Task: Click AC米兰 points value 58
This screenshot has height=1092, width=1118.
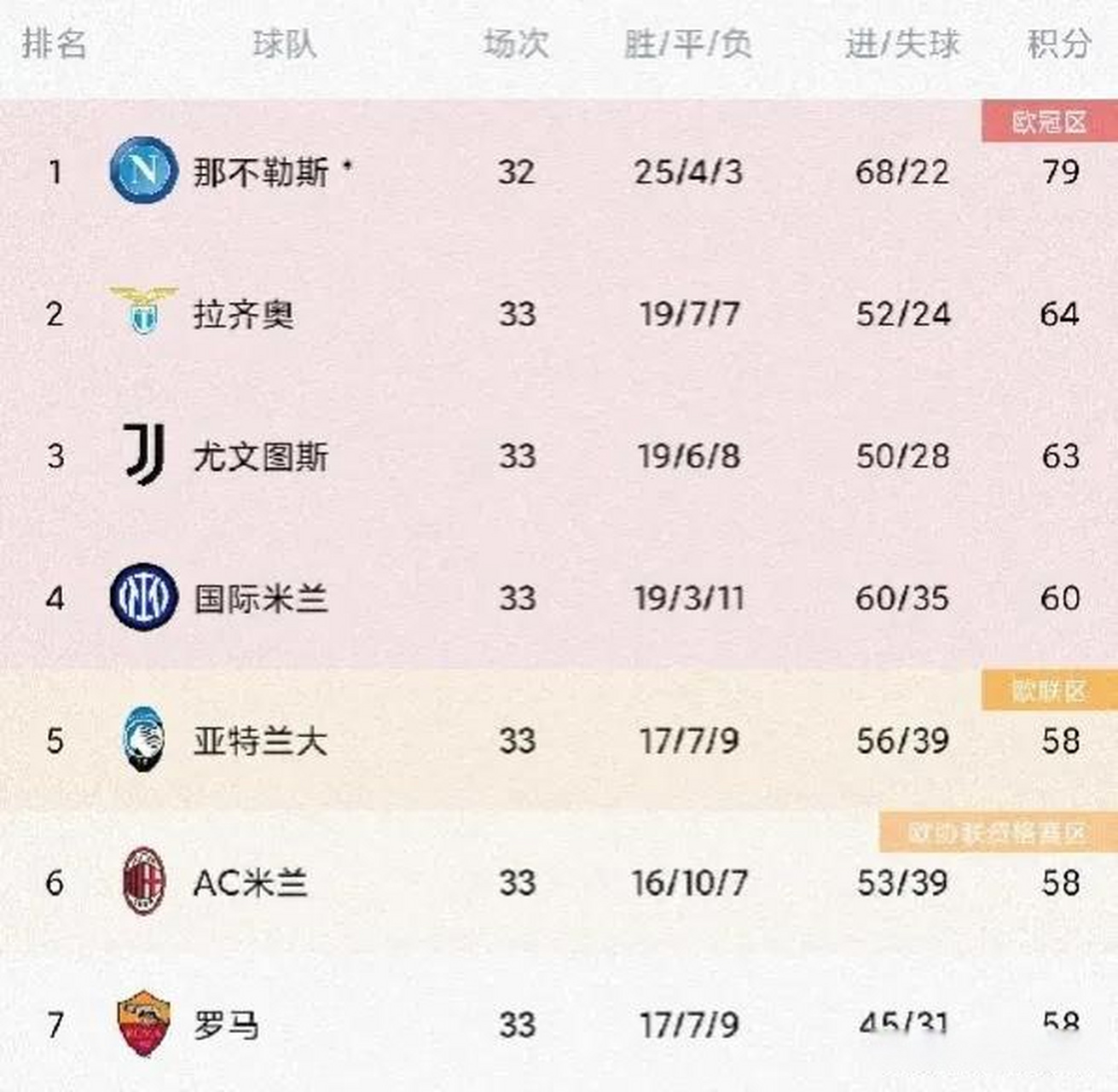Action: pyautogui.click(x=1060, y=883)
